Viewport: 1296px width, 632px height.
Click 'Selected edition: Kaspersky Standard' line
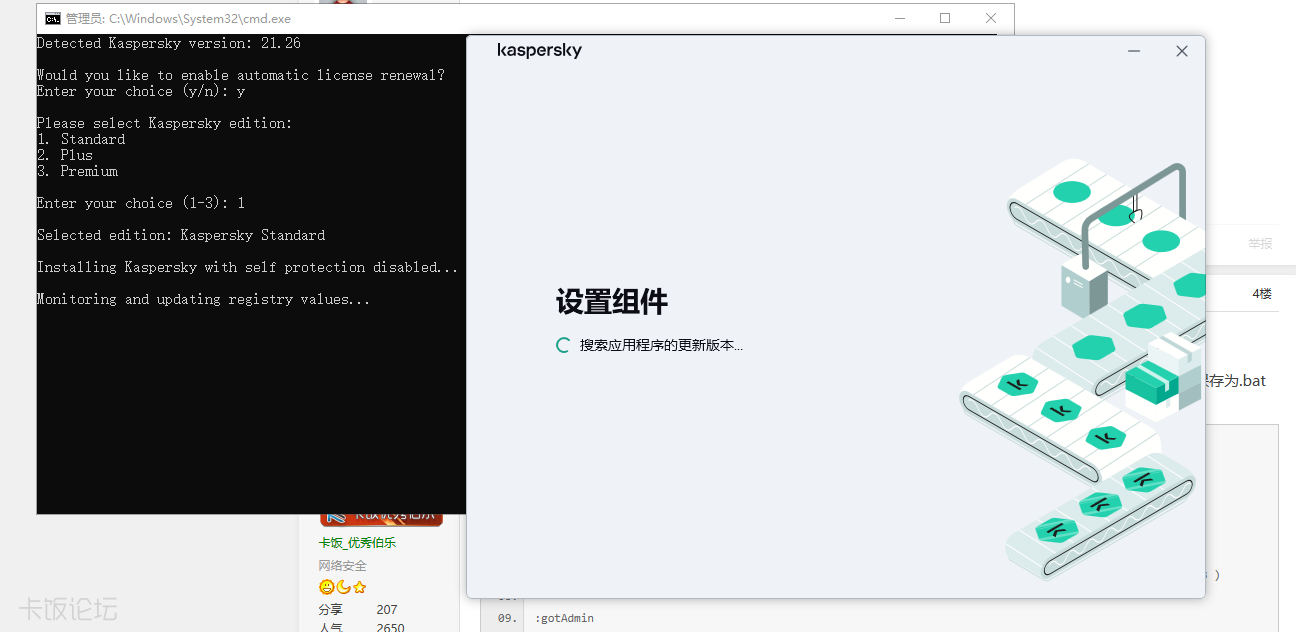coord(181,235)
